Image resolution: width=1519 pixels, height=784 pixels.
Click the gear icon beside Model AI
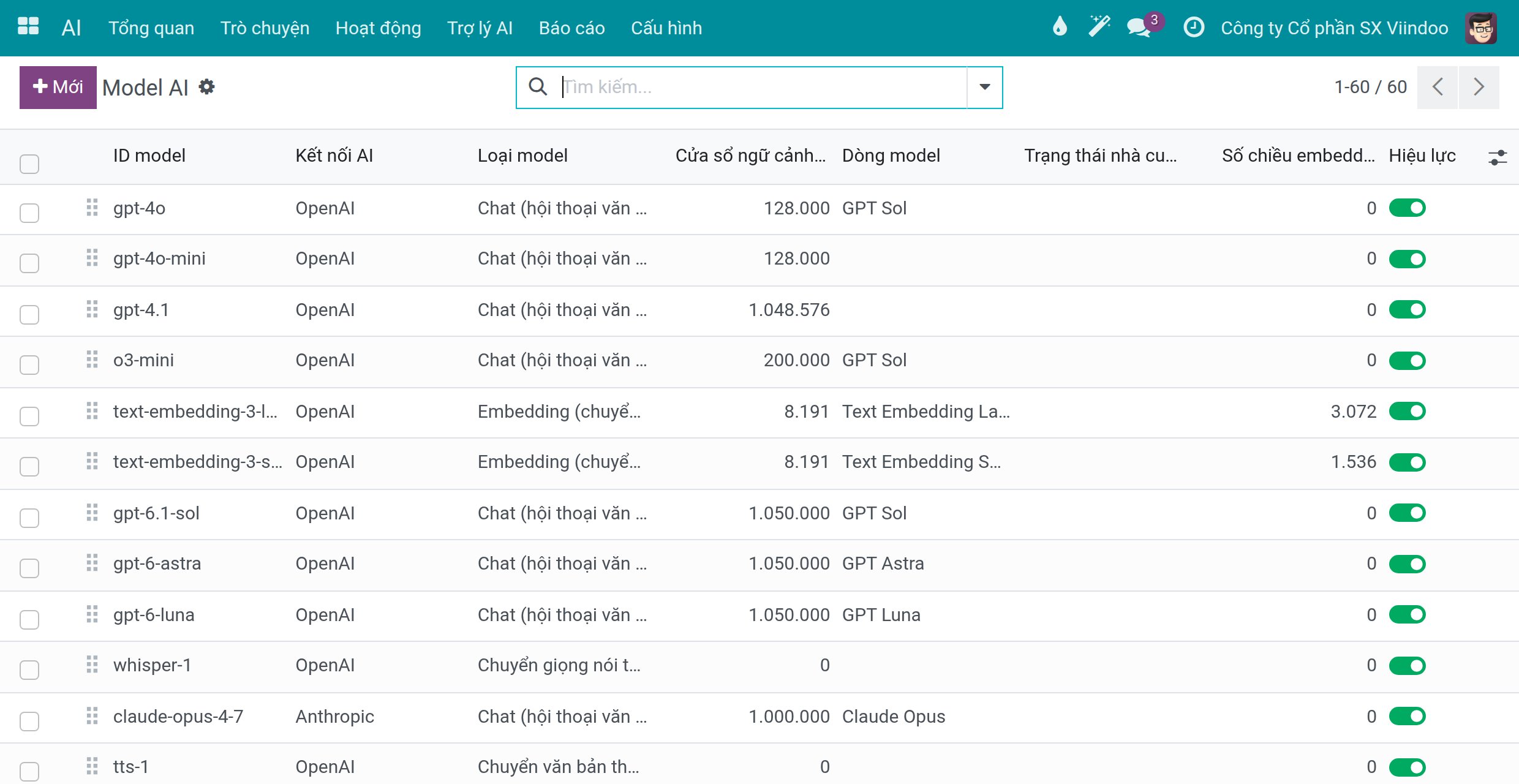click(x=207, y=87)
